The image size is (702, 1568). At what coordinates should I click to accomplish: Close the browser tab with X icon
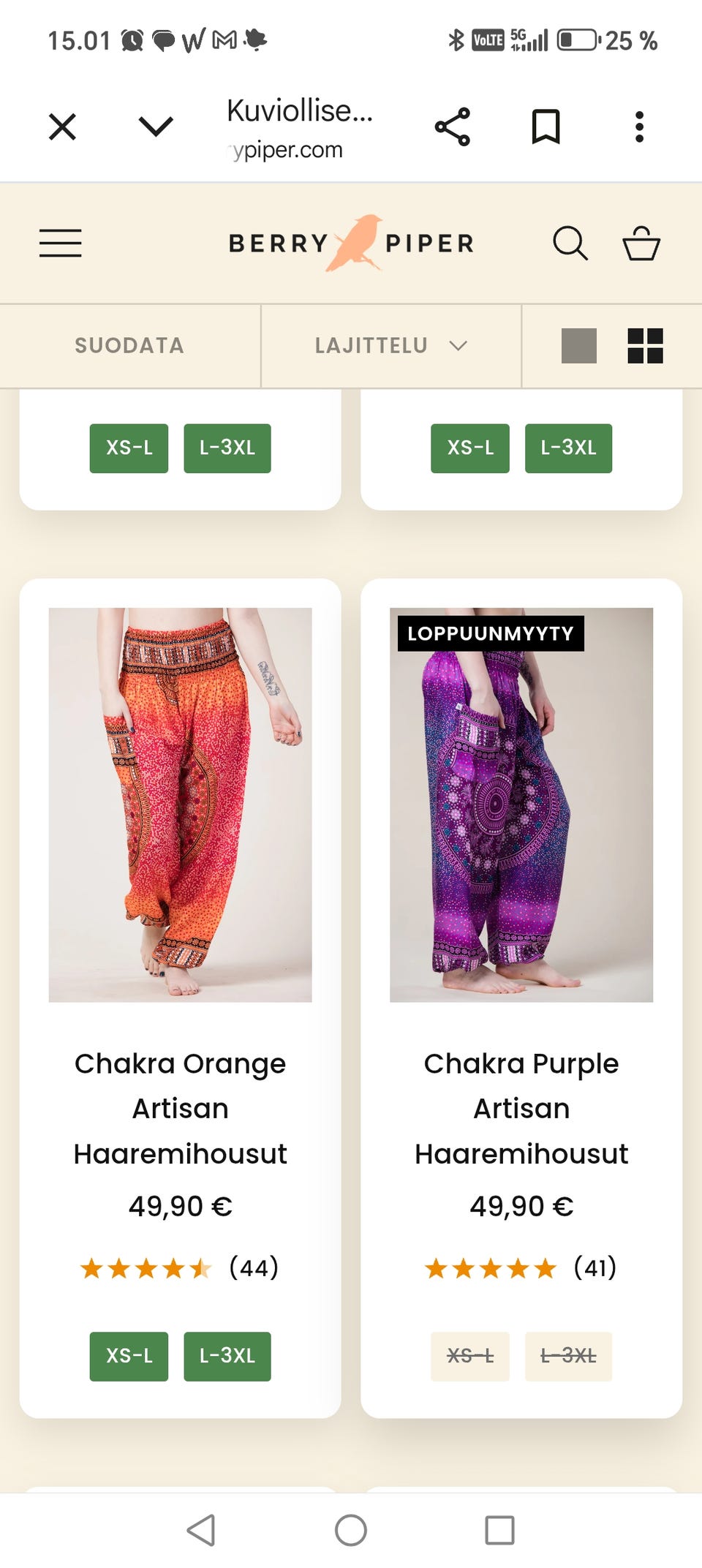62,127
